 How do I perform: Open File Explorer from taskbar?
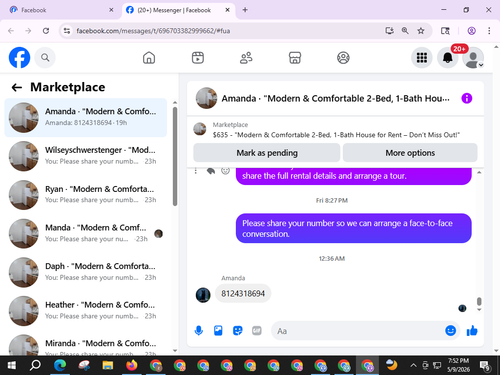point(108,366)
